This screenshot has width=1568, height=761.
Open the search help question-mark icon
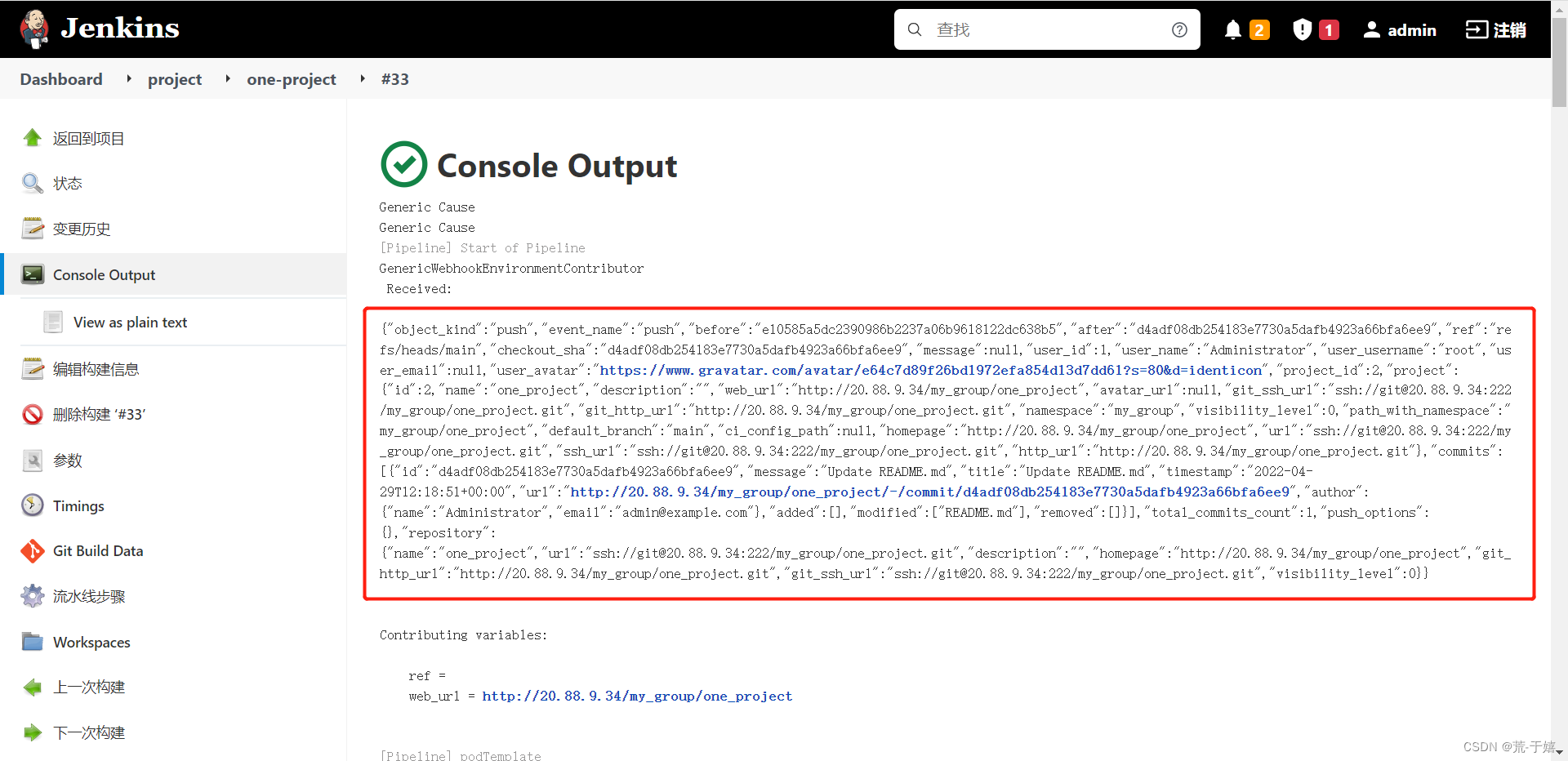[x=1179, y=29]
